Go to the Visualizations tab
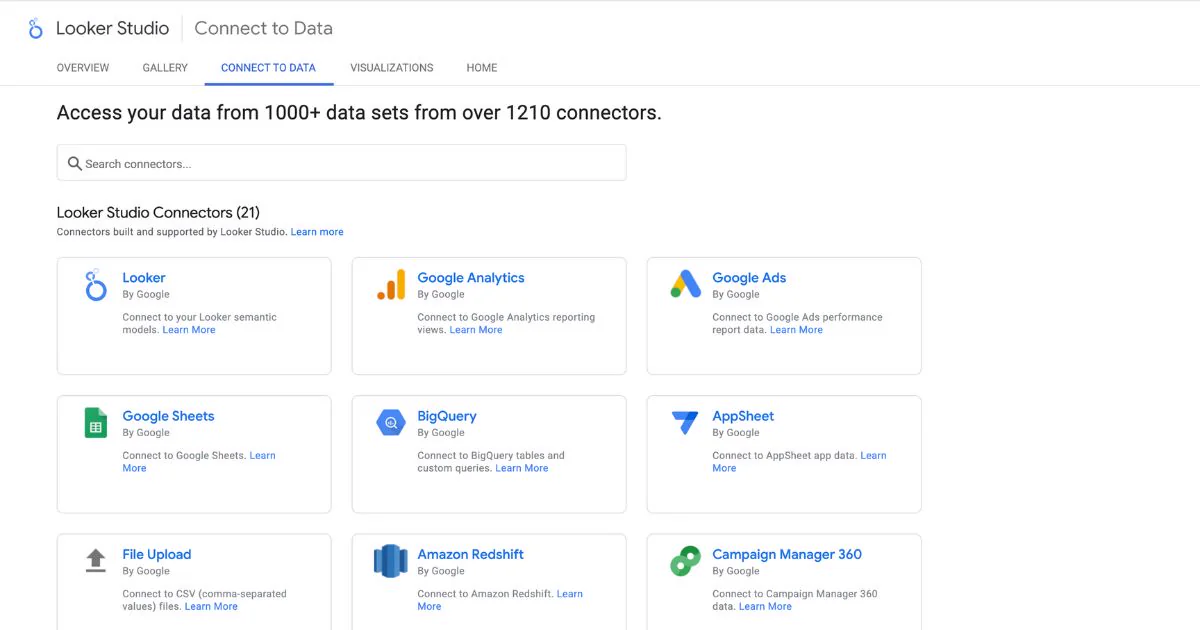 coord(392,68)
